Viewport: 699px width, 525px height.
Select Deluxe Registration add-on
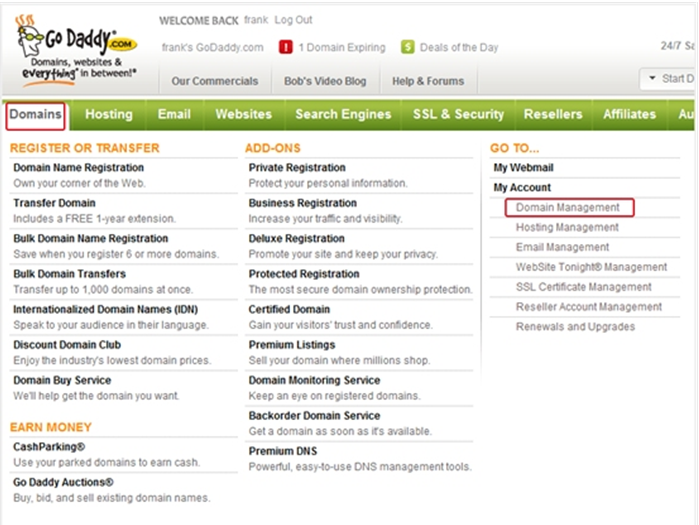click(296, 238)
